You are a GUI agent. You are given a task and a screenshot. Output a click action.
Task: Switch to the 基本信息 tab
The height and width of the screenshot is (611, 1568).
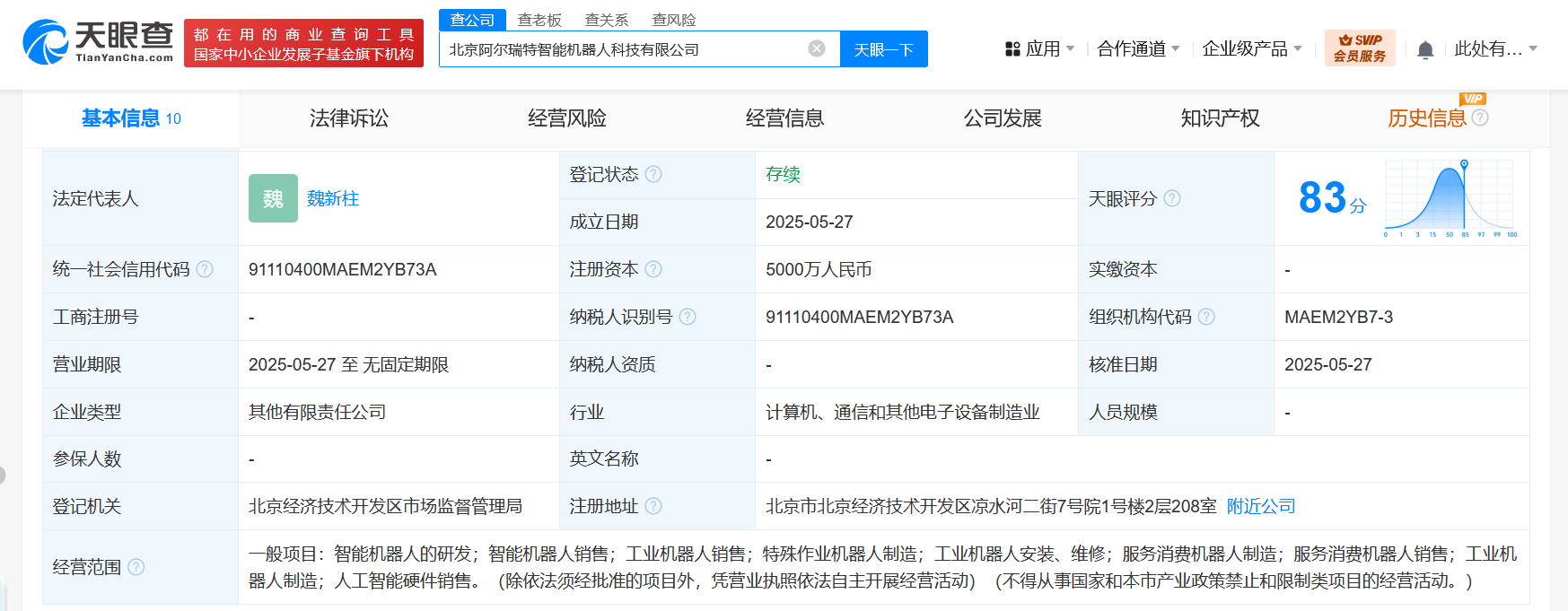[131, 118]
